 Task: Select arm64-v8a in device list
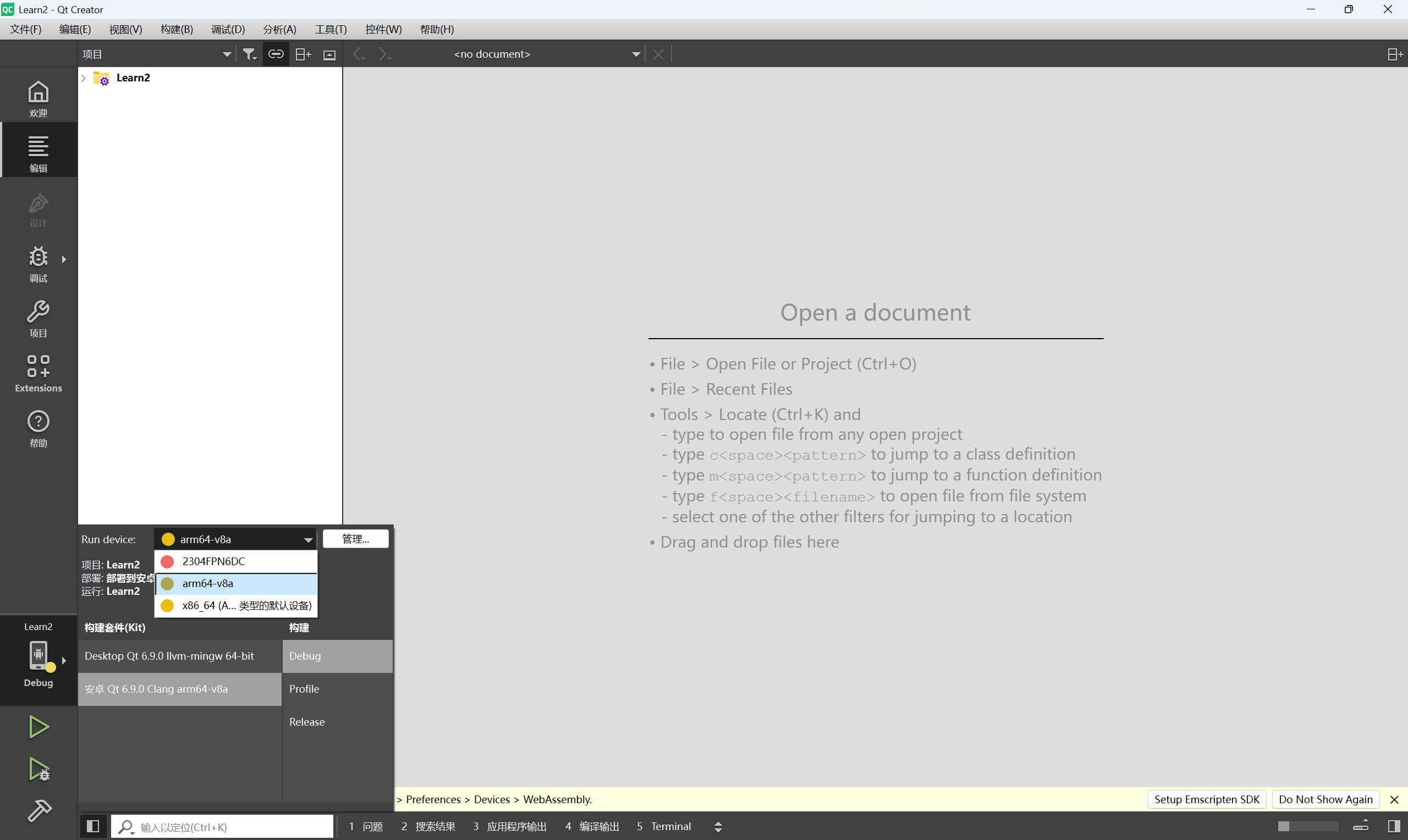(x=235, y=584)
